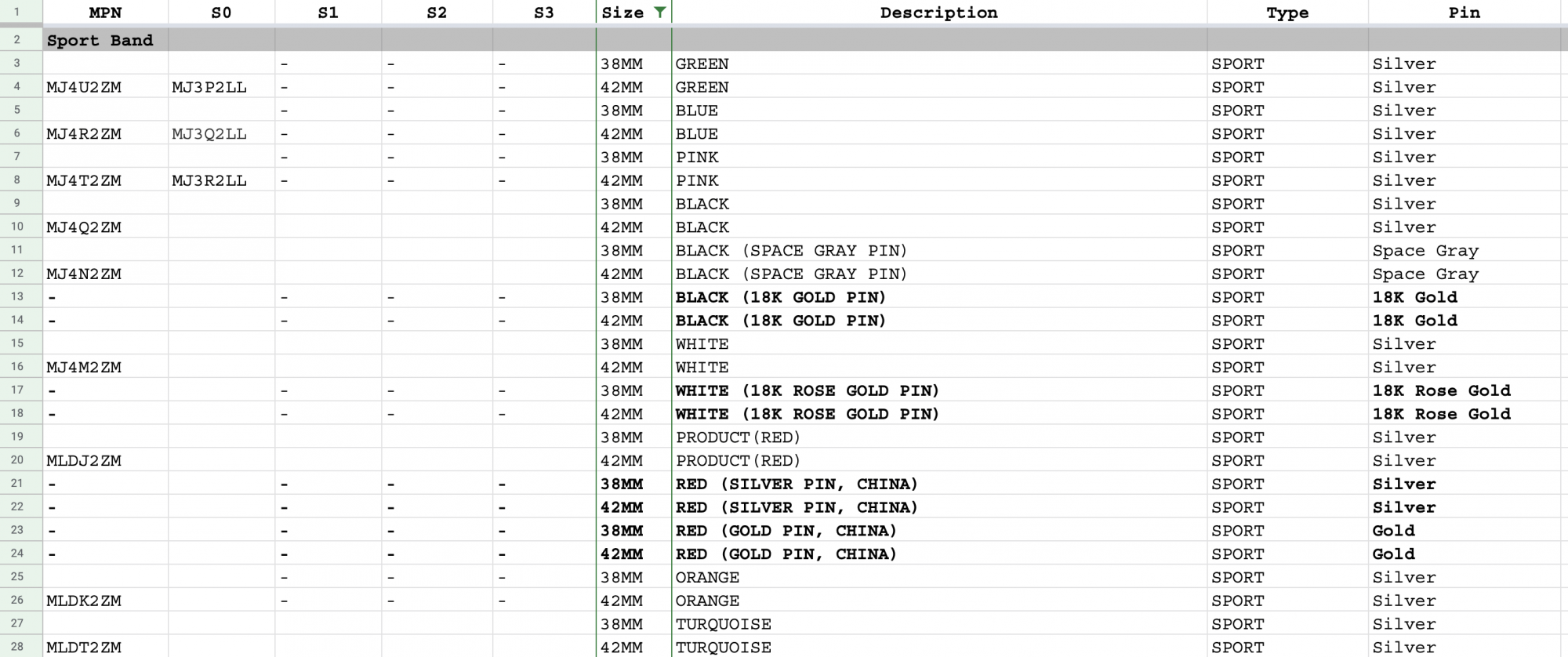Select the WHITE description in row 15
The image size is (1568, 657).
pos(939,343)
